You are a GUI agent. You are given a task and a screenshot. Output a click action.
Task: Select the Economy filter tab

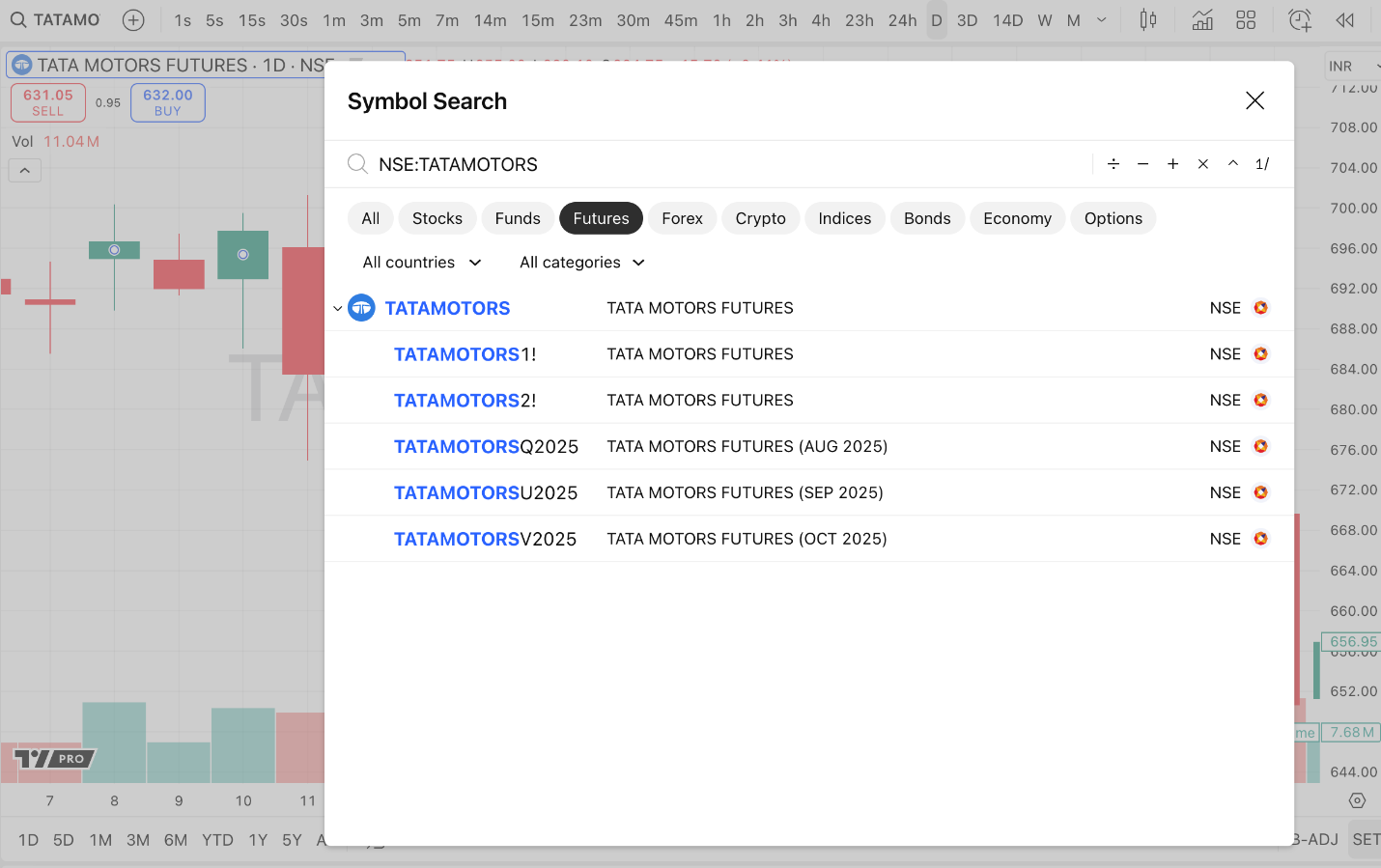pos(1018,218)
